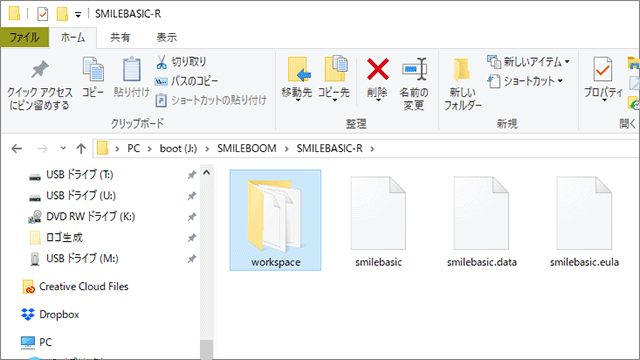The height and width of the screenshot is (360, 640).
Task: Open the File (ファイル) tab
Action: [24, 38]
